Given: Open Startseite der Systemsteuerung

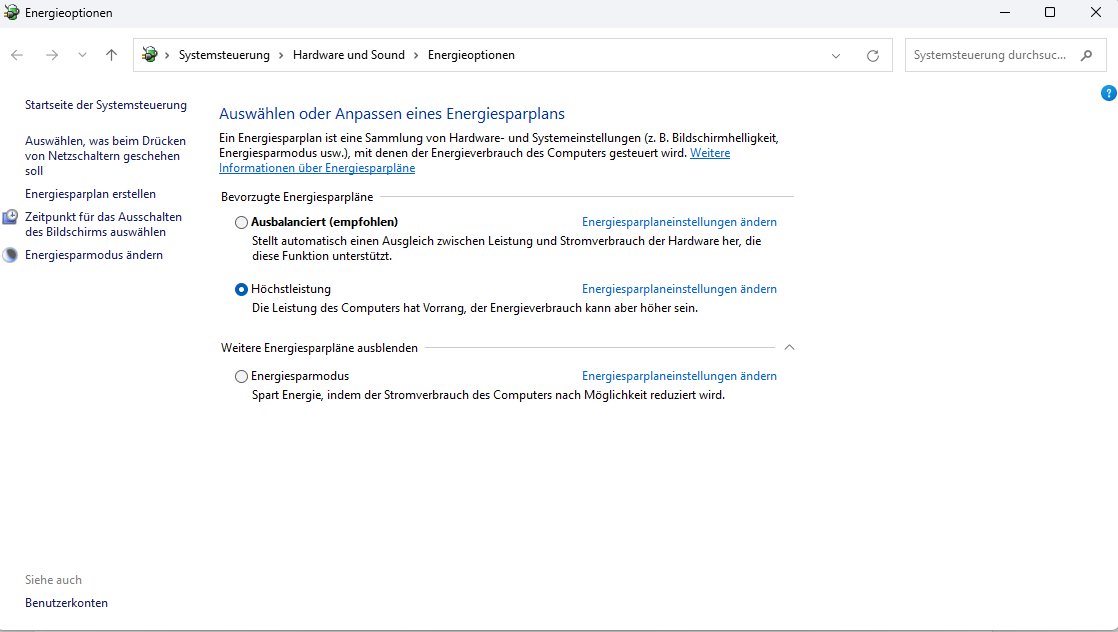Looking at the screenshot, I should click(x=106, y=105).
